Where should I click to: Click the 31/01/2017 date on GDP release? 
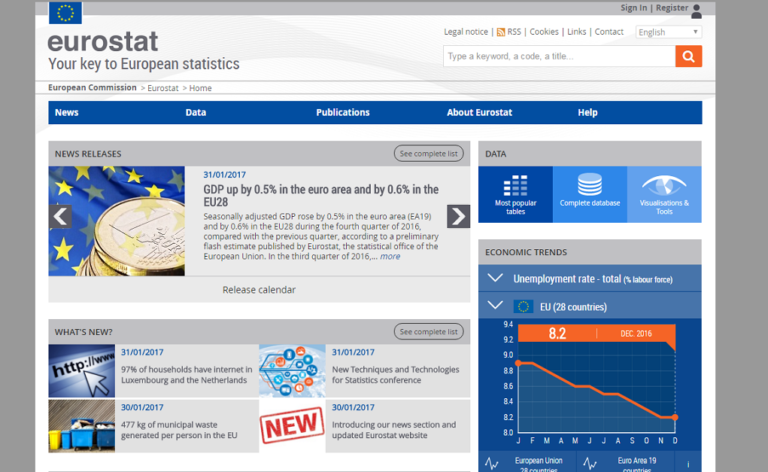click(225, 175)
